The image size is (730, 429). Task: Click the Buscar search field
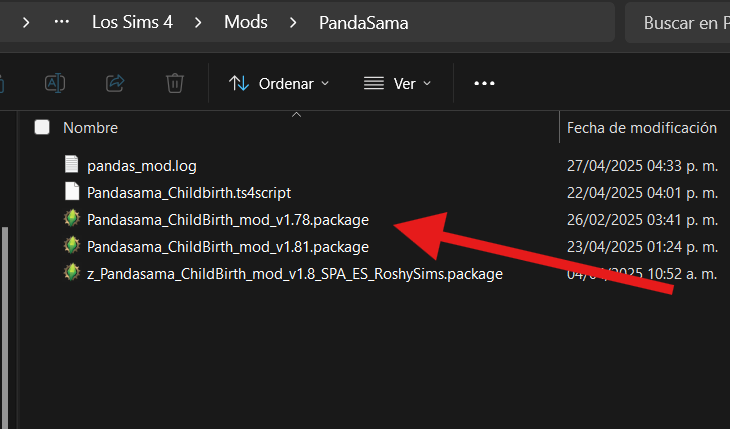point(682,22)
